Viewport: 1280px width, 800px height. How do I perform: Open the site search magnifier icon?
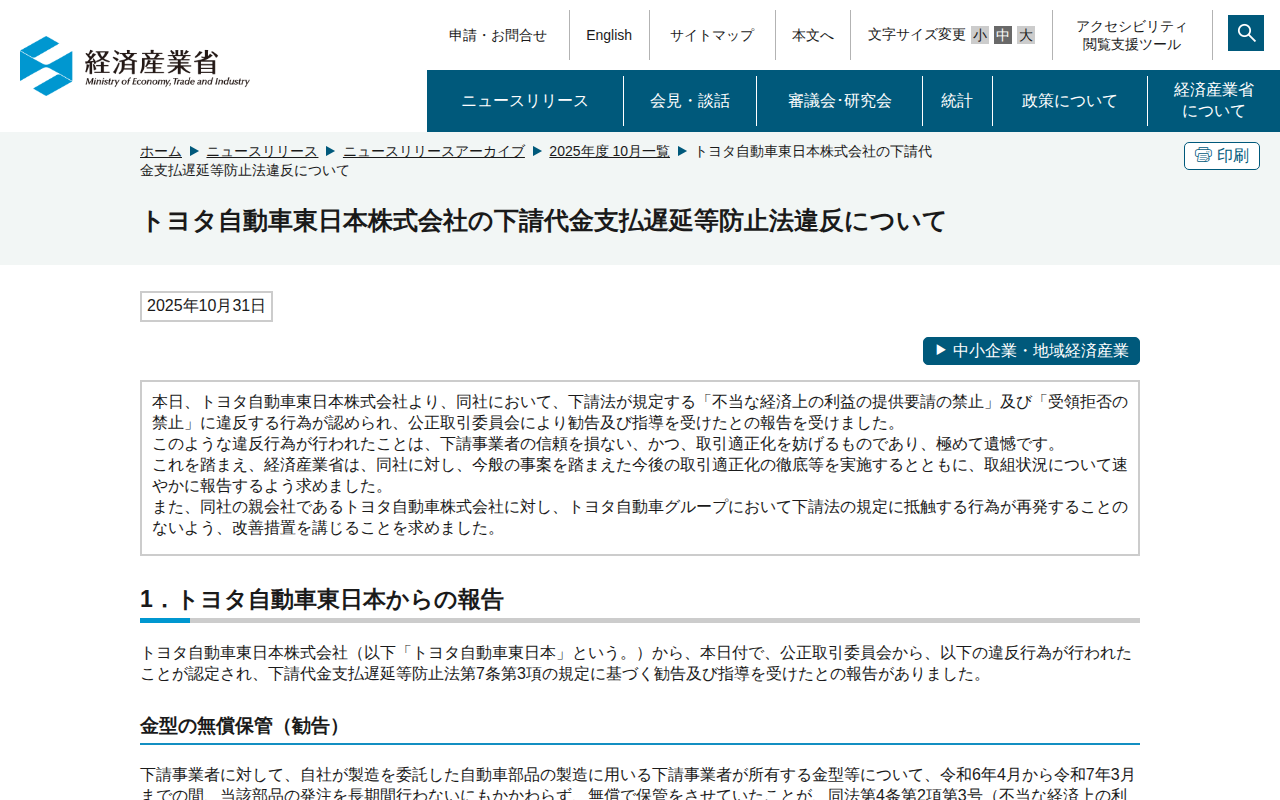(x=1246, y=33)
